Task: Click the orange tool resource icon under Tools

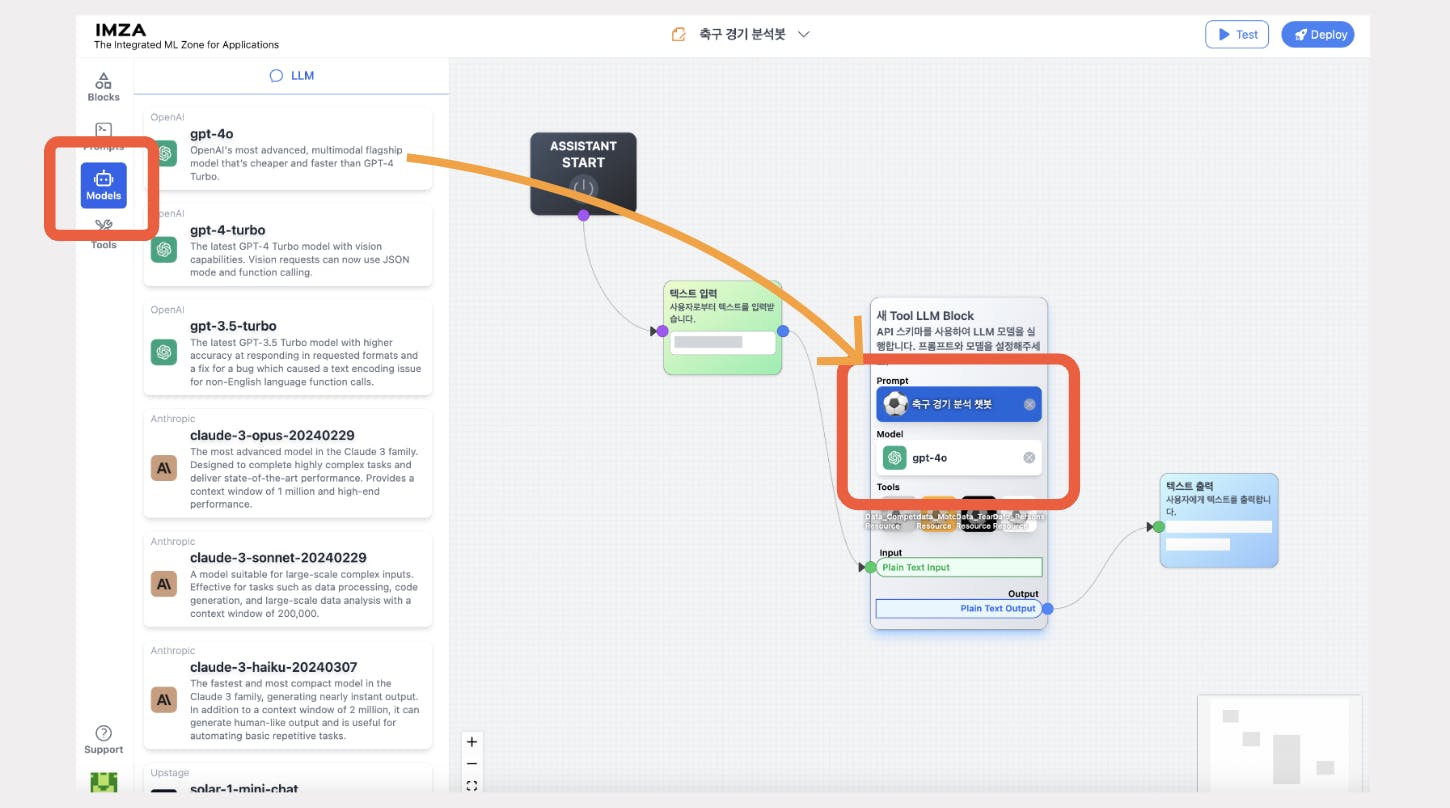Action: tap(938, 513)
